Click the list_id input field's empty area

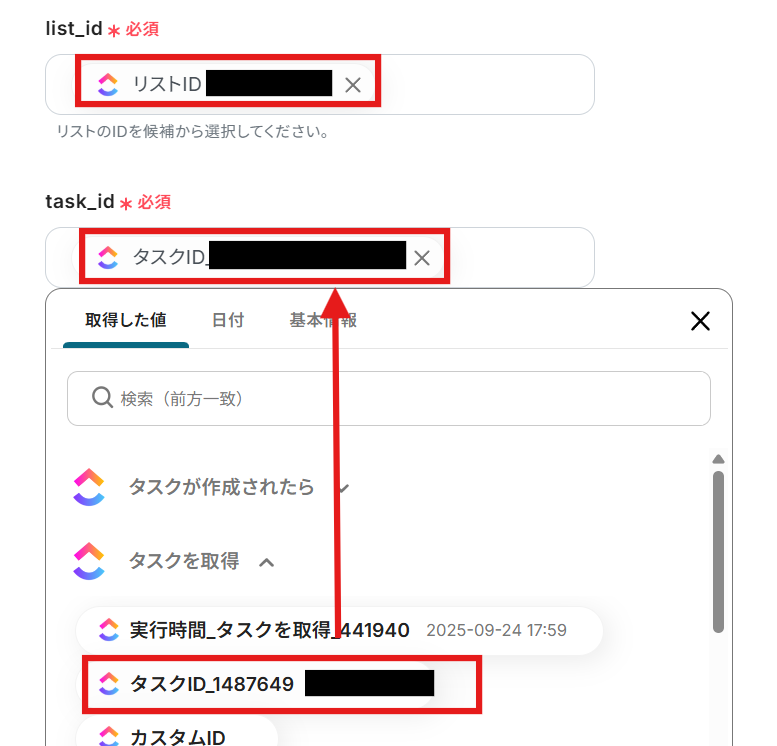click(486, 85)
